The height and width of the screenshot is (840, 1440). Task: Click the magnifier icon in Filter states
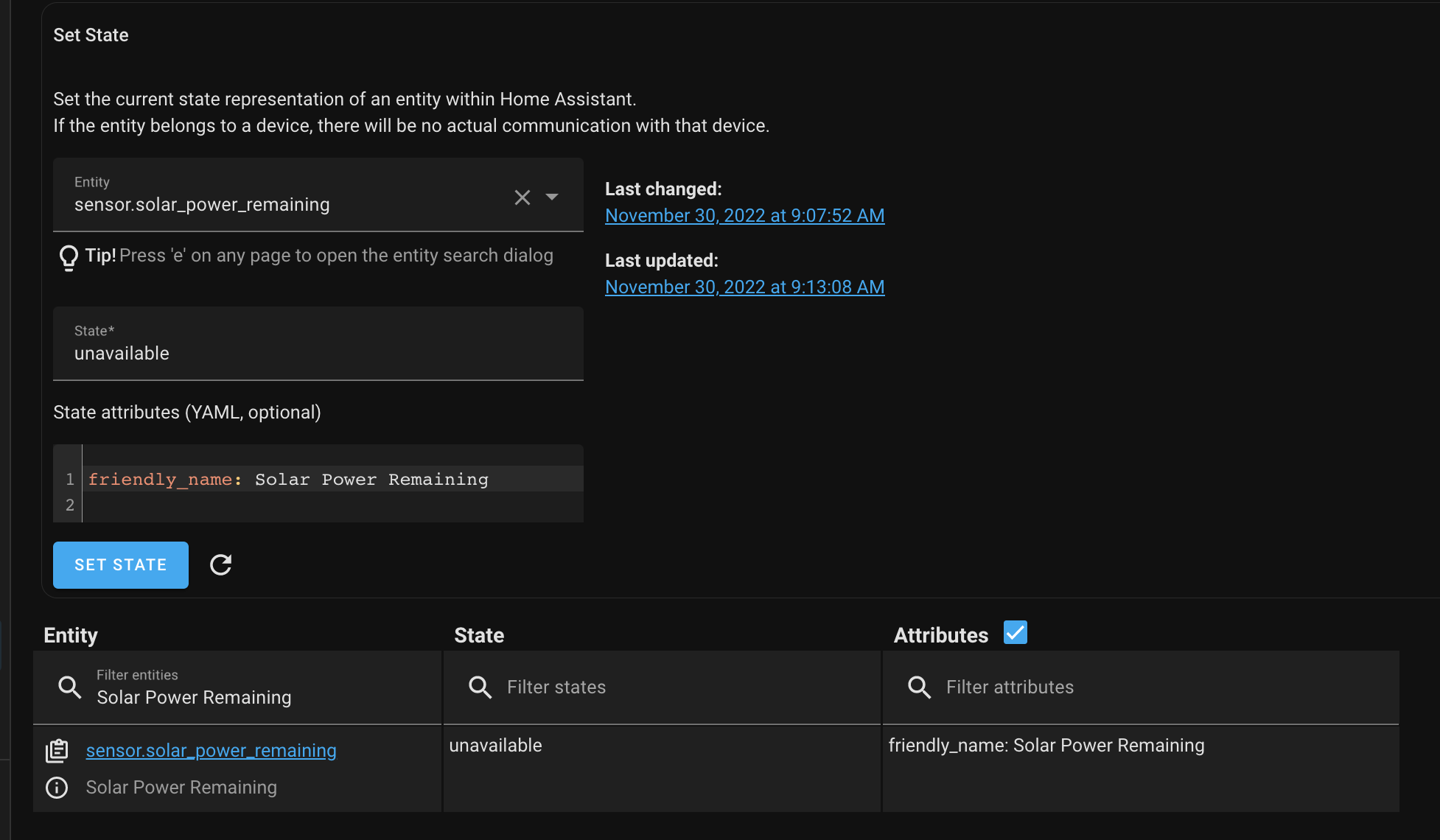coord(480,687)
